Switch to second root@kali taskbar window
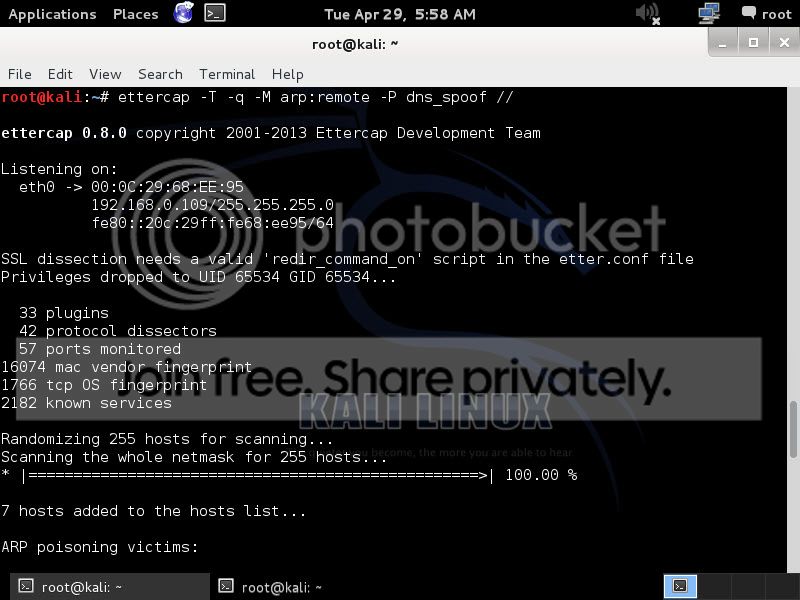The height and width of the screenshot is (600, 800). (309, 587)
